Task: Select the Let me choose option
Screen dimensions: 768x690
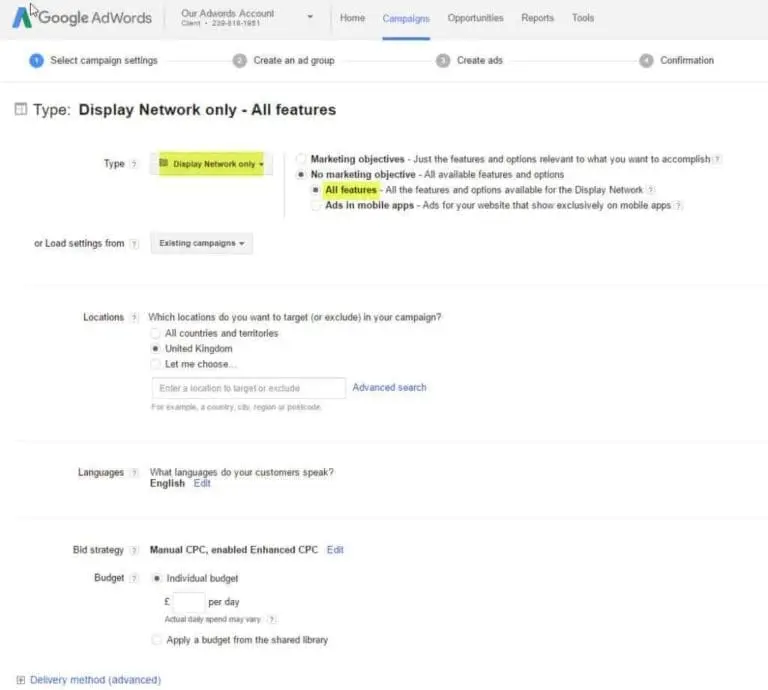Action: point(155,364)
